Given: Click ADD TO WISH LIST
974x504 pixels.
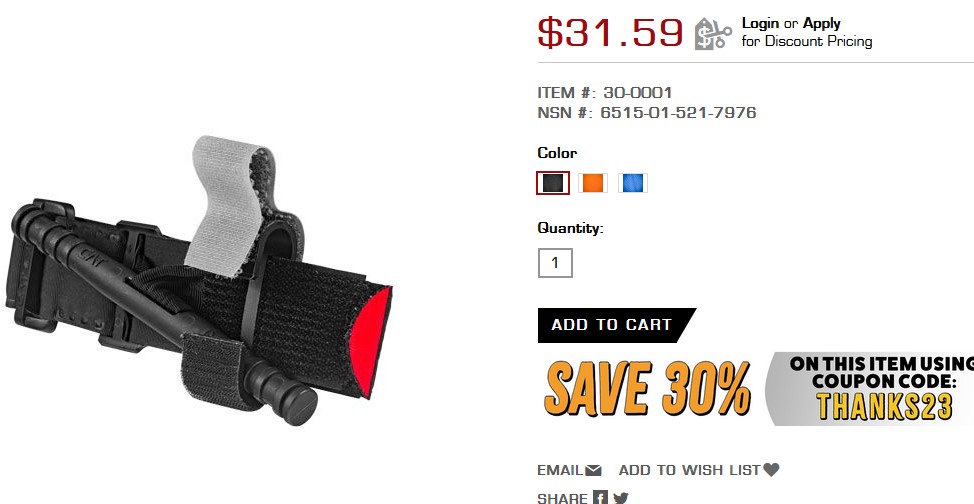Looking at the screenshot, I should pyautogui.click(x=690, y=470).
